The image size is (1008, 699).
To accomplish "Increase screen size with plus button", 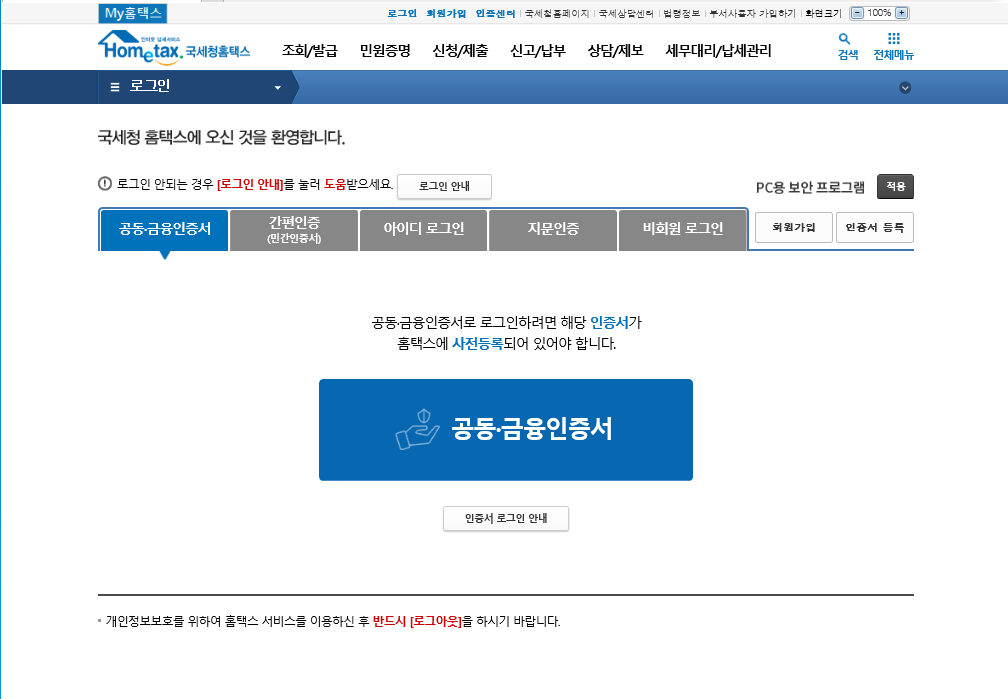I will (901, 13).
